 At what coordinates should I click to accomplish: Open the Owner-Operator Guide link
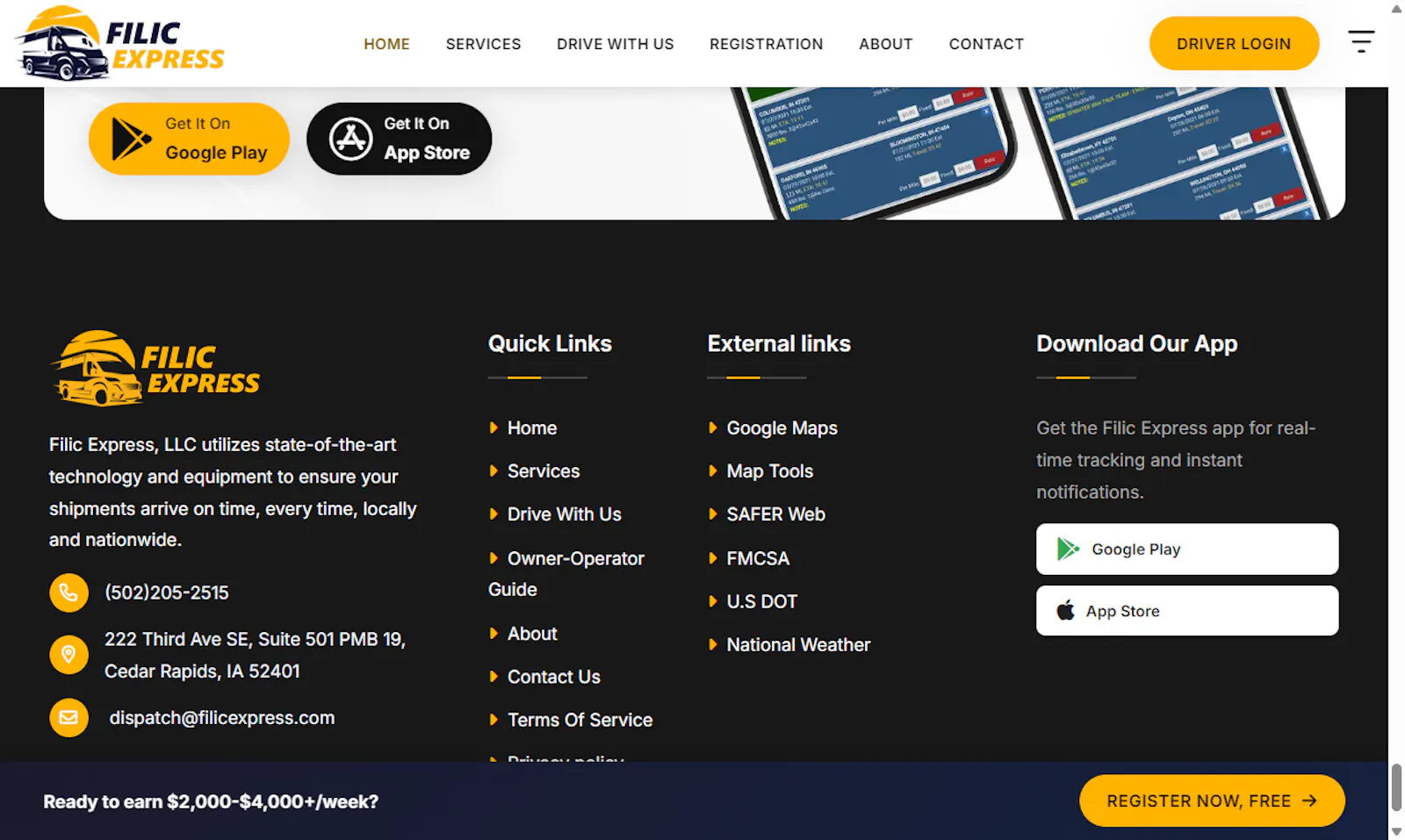566,574
